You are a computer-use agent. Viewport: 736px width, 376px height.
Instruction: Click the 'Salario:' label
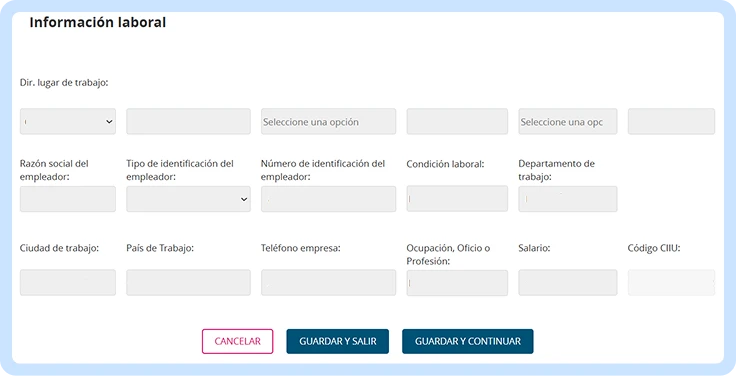coord(534,248)
